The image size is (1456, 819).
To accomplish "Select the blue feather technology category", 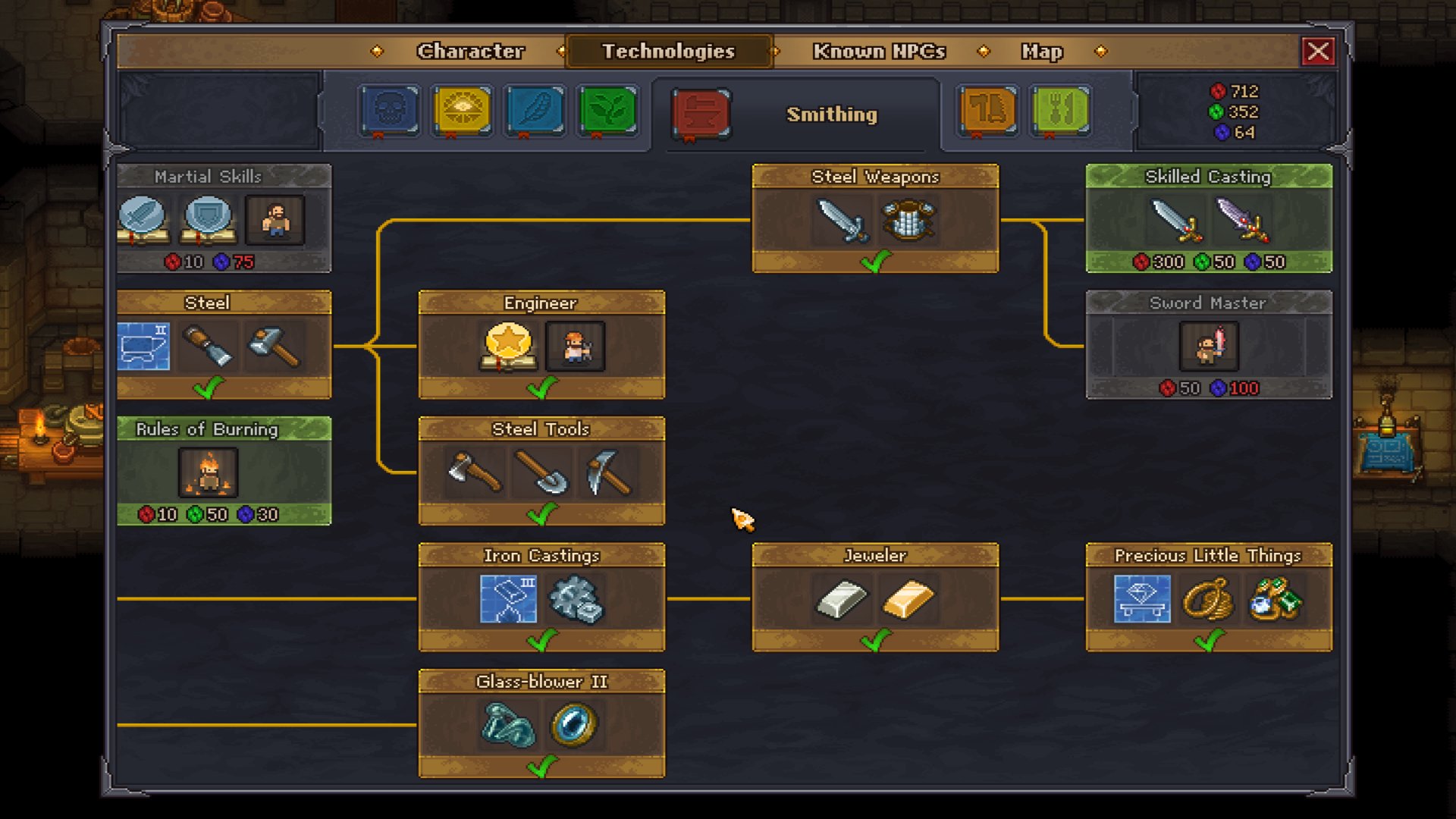I will (x=535, y=111).
